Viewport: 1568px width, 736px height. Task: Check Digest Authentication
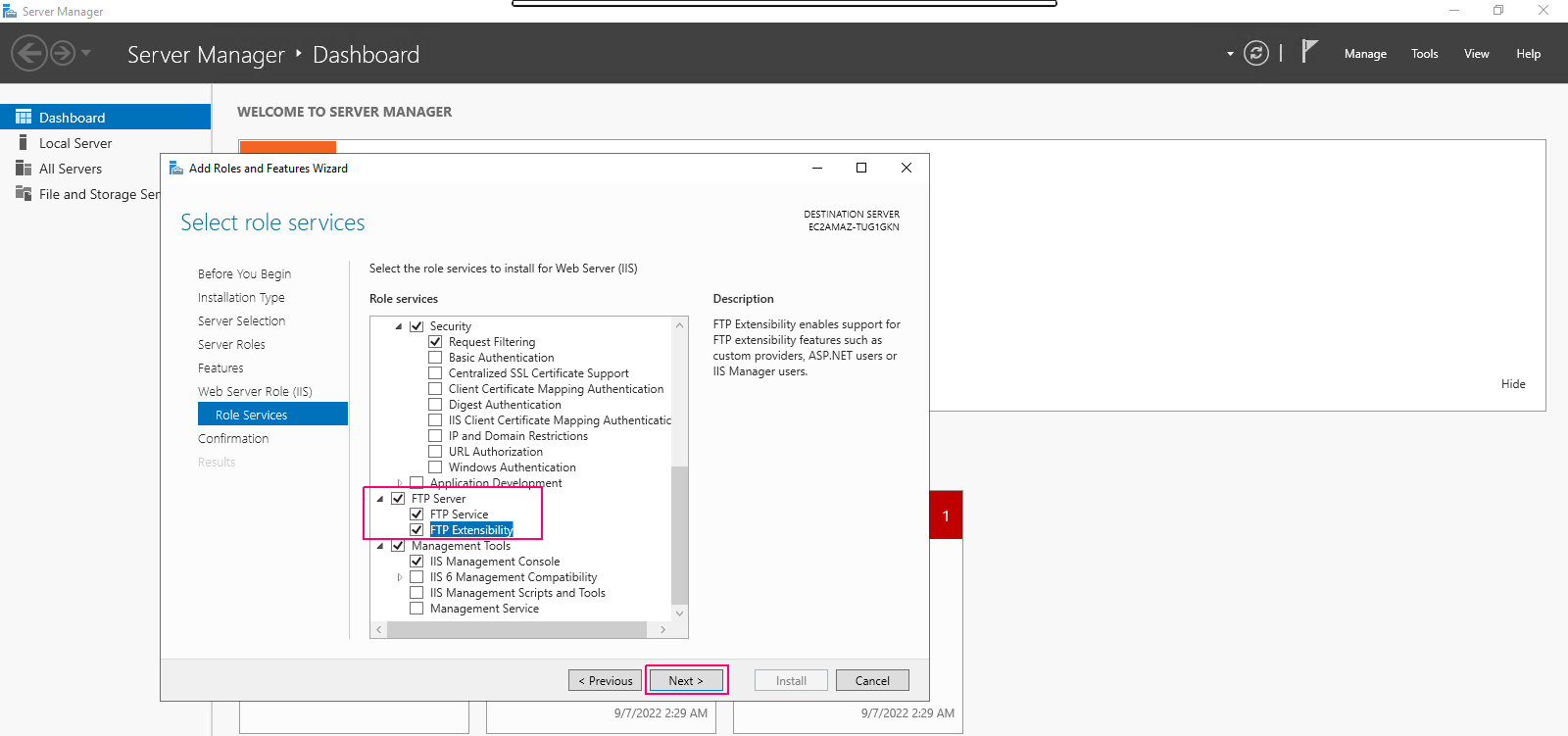click(435, 405)
